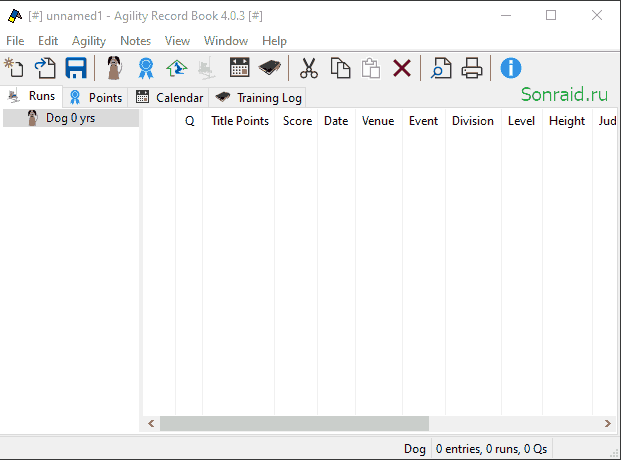
Task: Sort by Event column header
Action: 423,121
